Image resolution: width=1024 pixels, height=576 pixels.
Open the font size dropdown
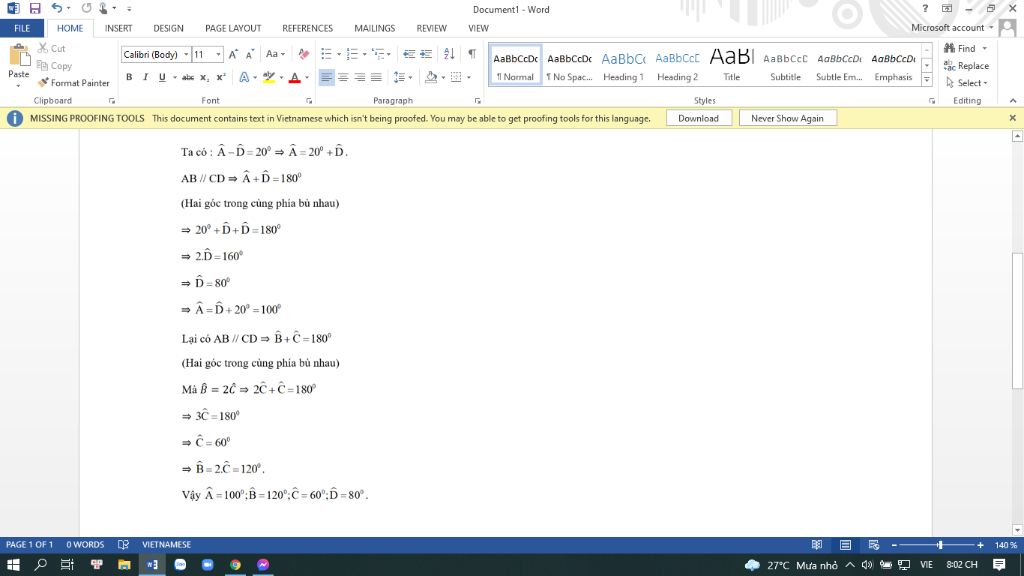tap(218, 54)
